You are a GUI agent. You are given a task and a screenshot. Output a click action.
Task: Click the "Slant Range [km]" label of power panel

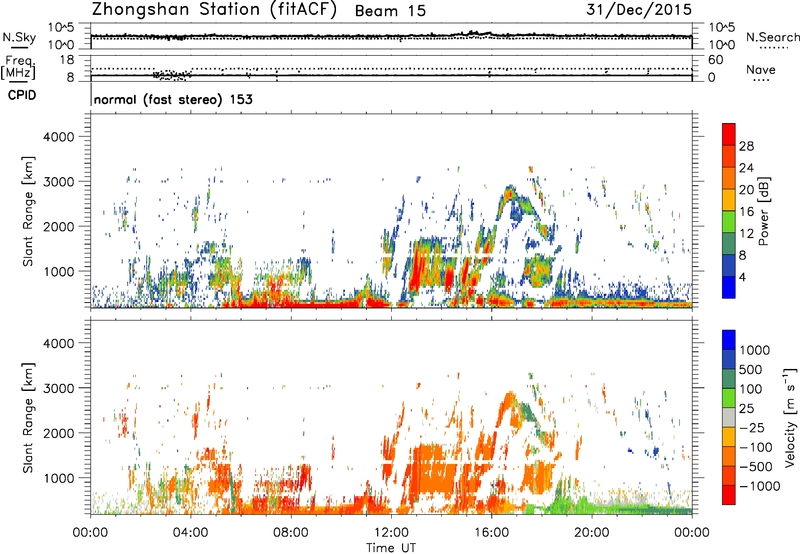click(28, 211)
